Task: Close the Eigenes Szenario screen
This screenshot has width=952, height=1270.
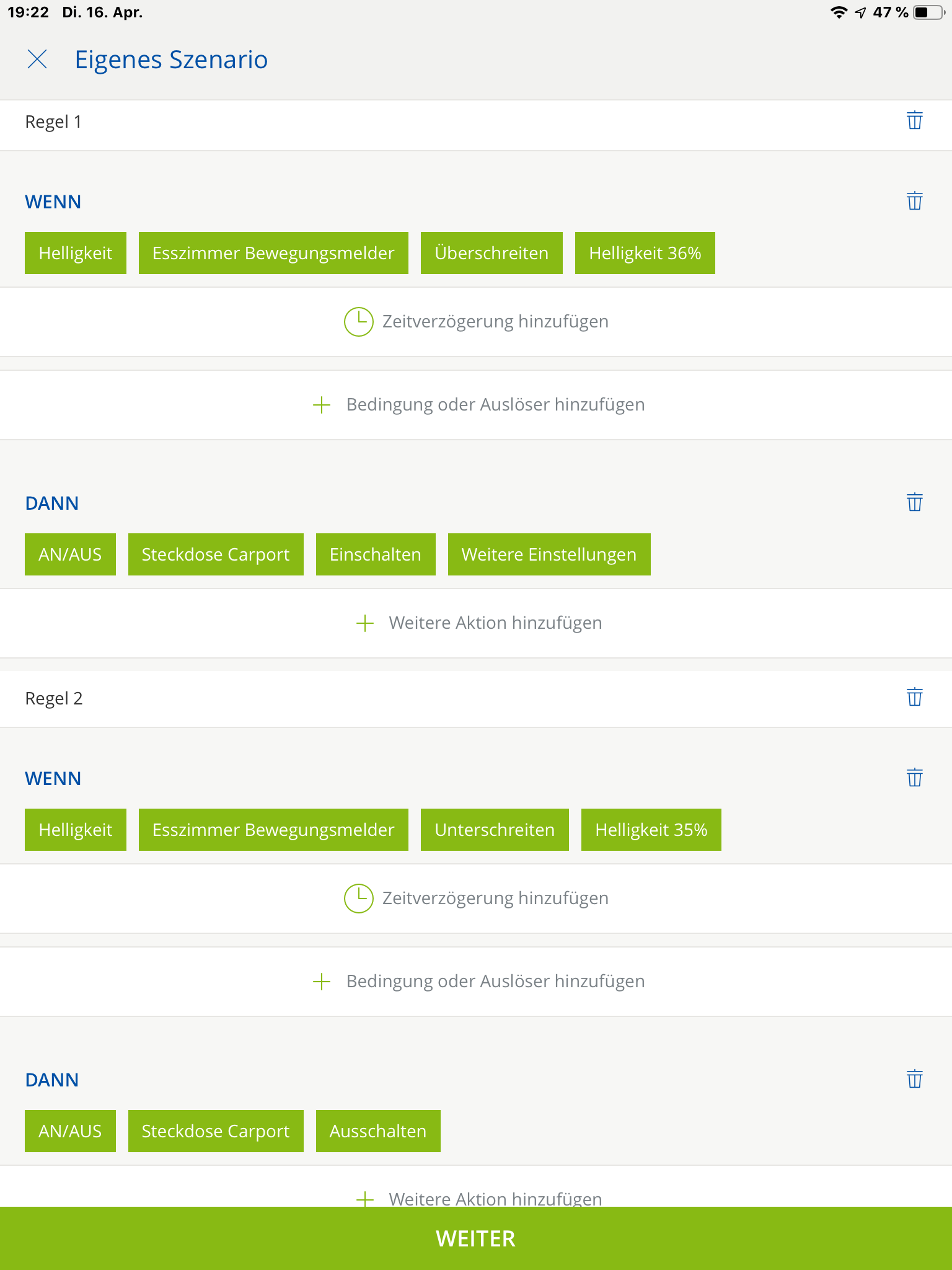Action: pyautogui.click(x=37, y=60)
